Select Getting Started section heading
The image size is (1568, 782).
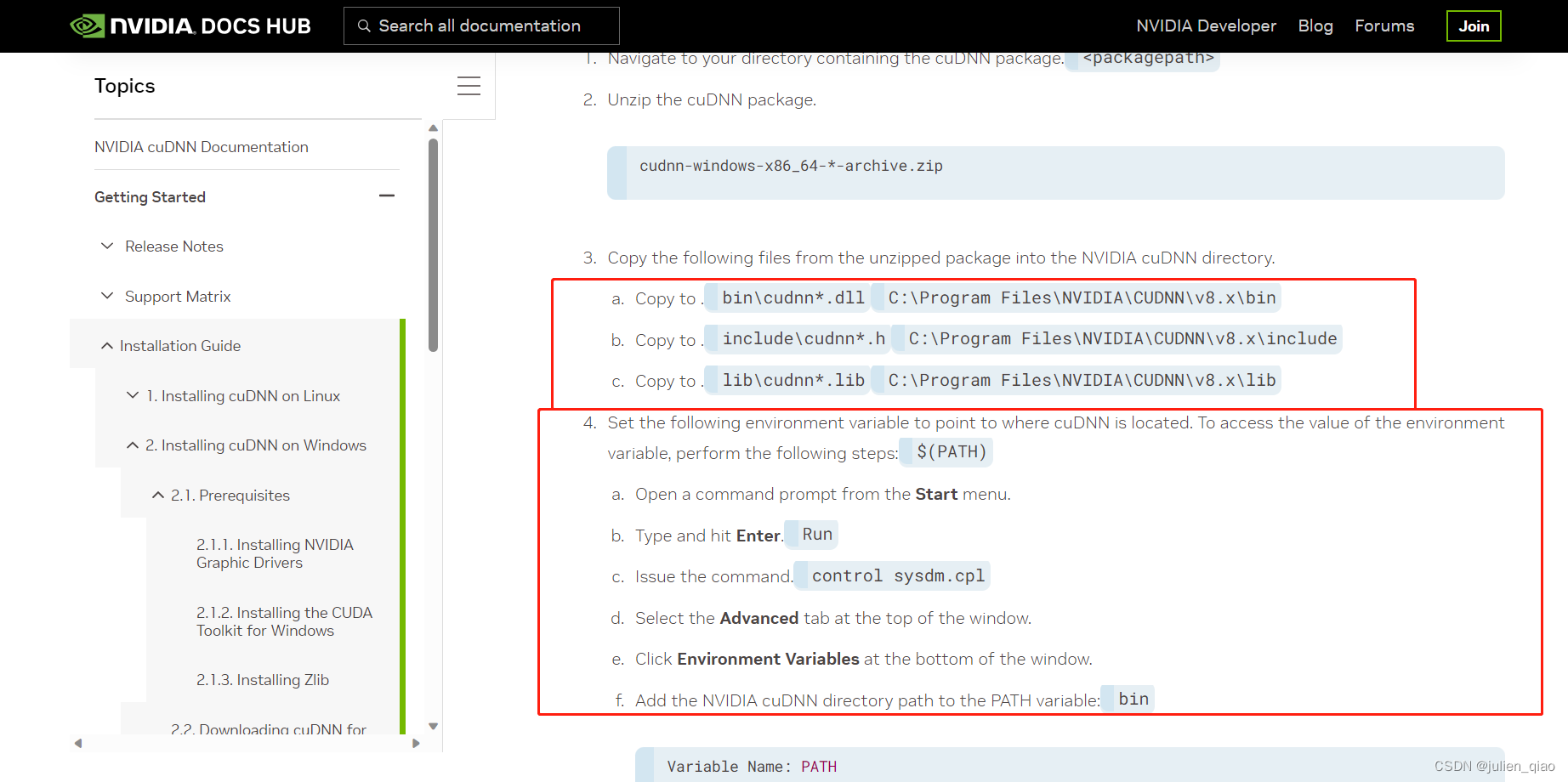pyautogui.click(x=150, y=197)
